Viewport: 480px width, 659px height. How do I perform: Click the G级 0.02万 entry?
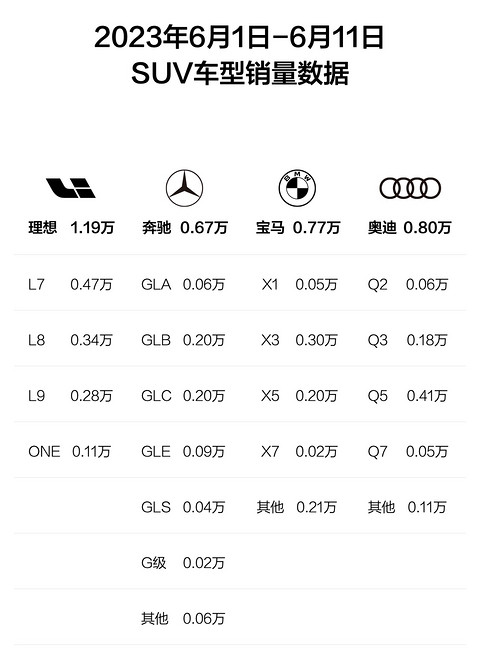(x=183, y=563)
